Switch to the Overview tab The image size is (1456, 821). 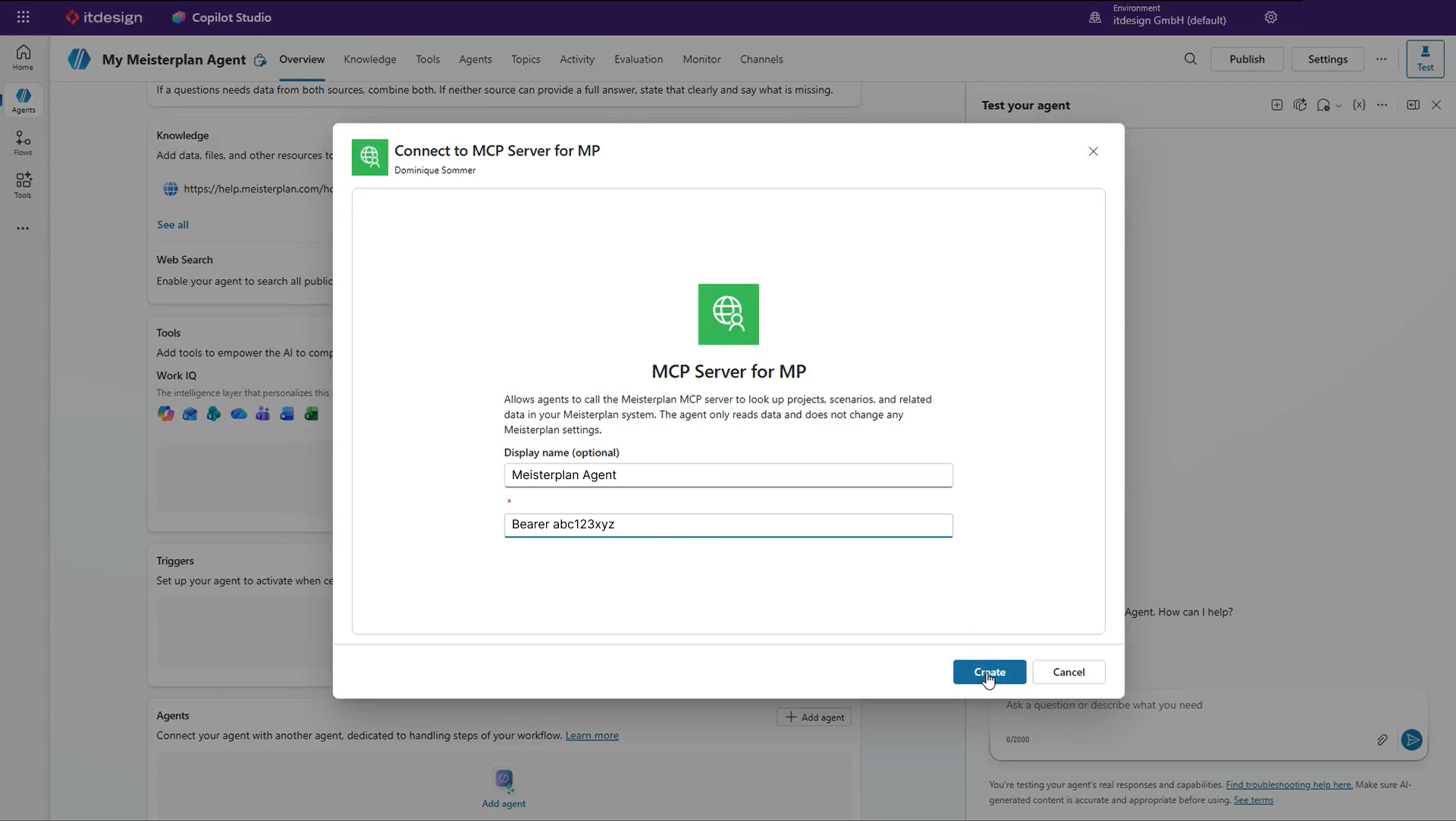[302, 59]
